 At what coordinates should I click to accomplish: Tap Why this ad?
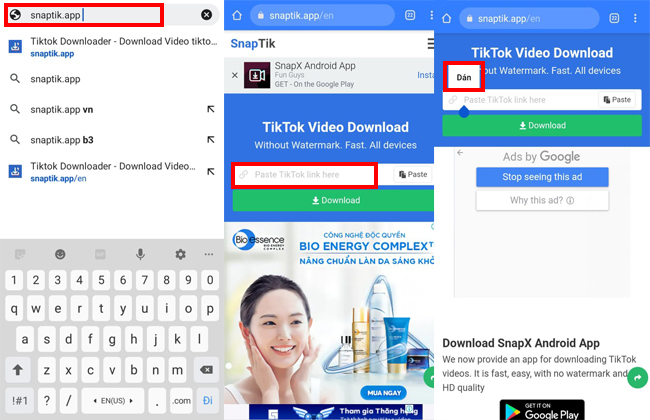click(542, 200)
